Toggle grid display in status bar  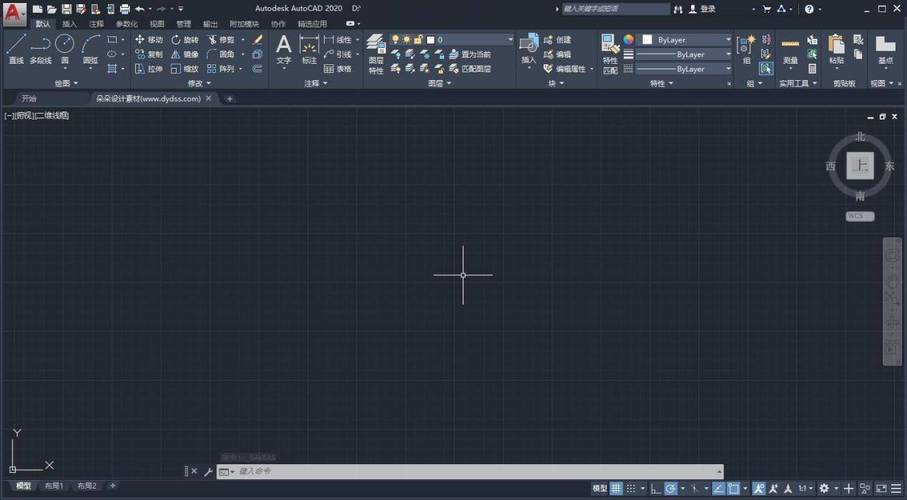point(617,488)
